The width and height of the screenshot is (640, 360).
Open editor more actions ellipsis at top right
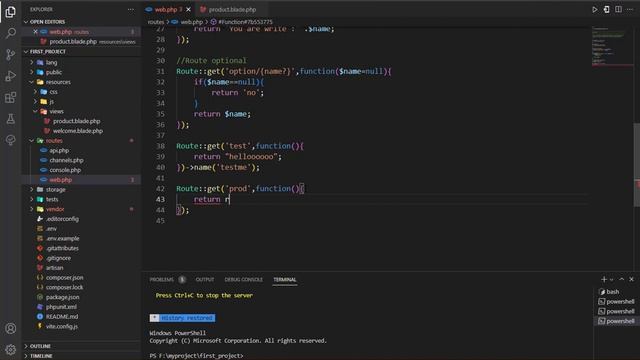coord(630,9)
